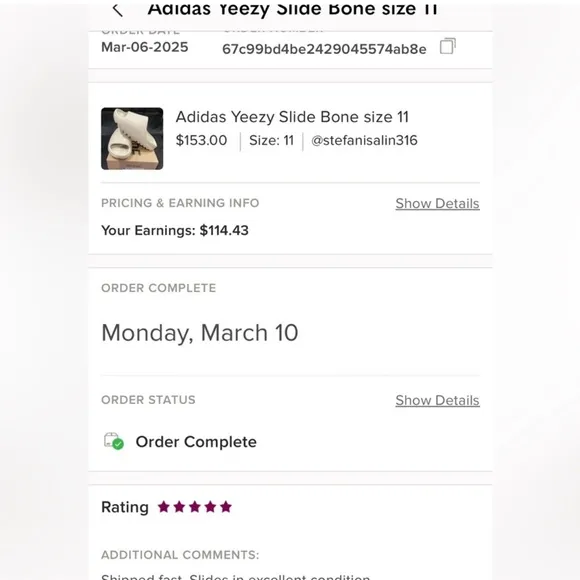Screen dimensions: 580x580
Task: Tap the Order Complete status text
Action: coord(196,442)
